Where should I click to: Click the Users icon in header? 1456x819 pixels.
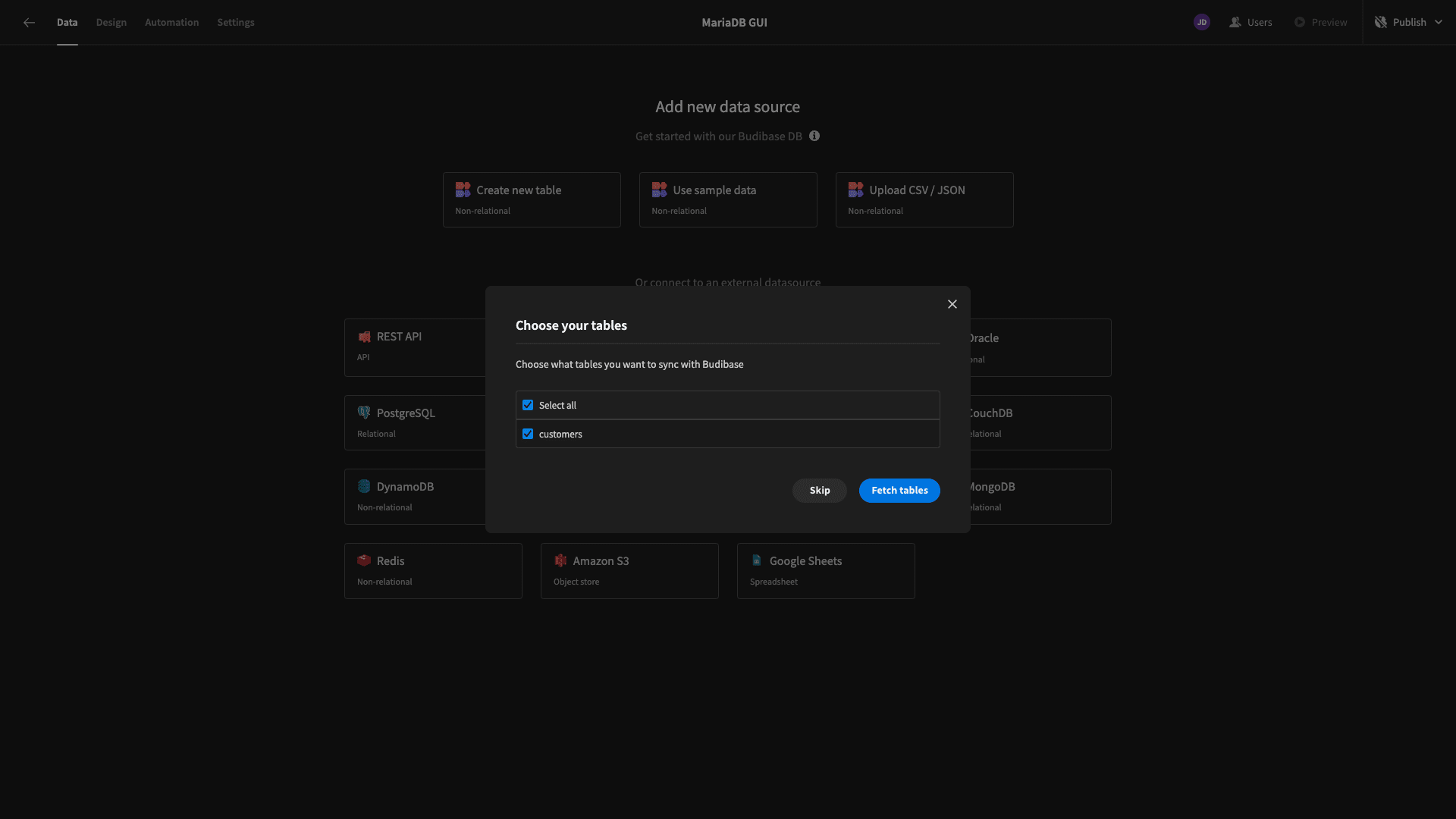pos(1235,23)
